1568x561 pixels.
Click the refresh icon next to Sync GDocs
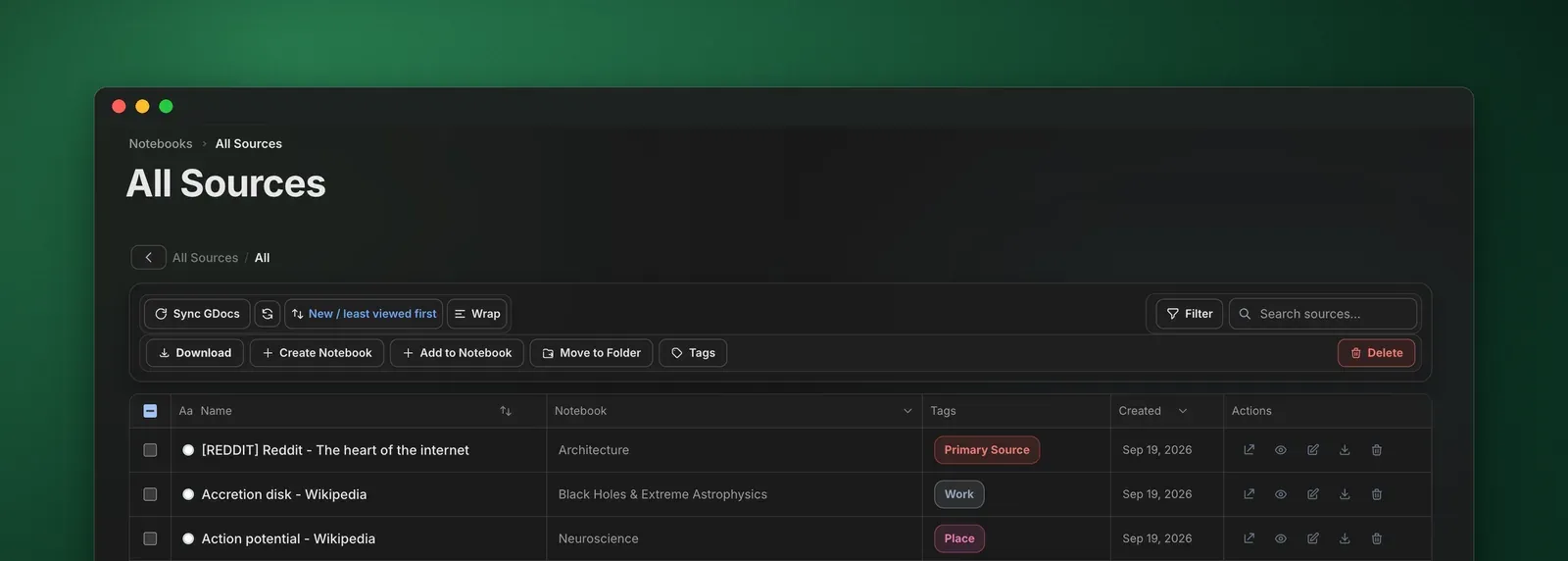[268, 314]
